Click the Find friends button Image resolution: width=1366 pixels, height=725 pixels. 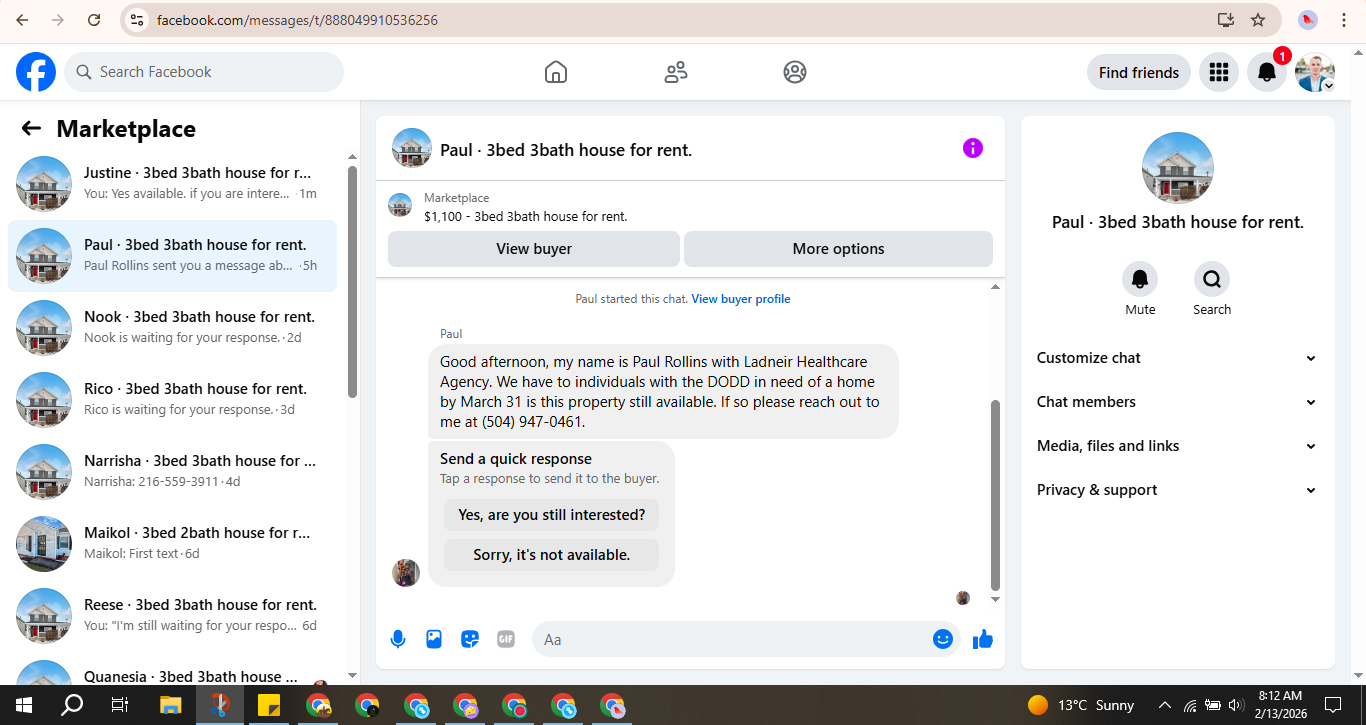1138,72
